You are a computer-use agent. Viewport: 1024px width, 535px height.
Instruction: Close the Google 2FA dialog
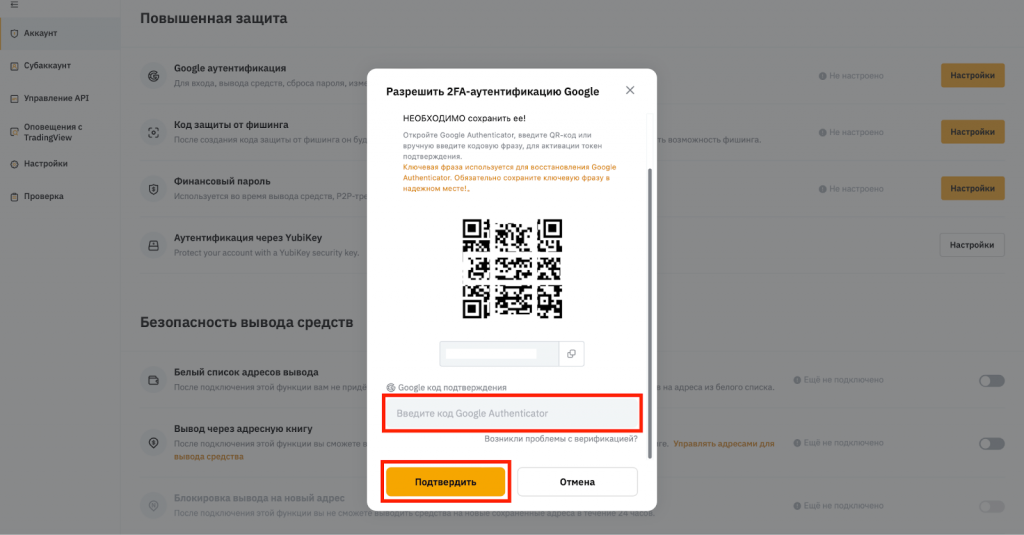[630, 90]
